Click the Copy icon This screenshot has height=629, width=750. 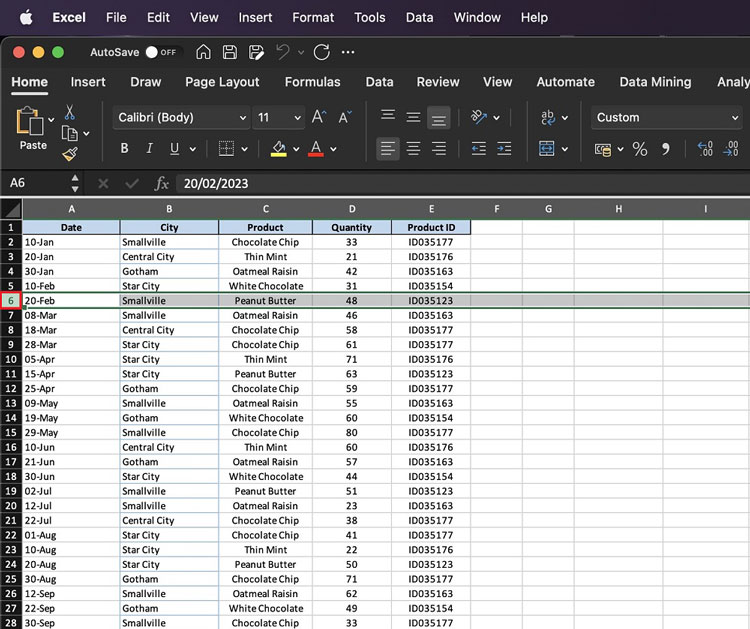(70, 133)
